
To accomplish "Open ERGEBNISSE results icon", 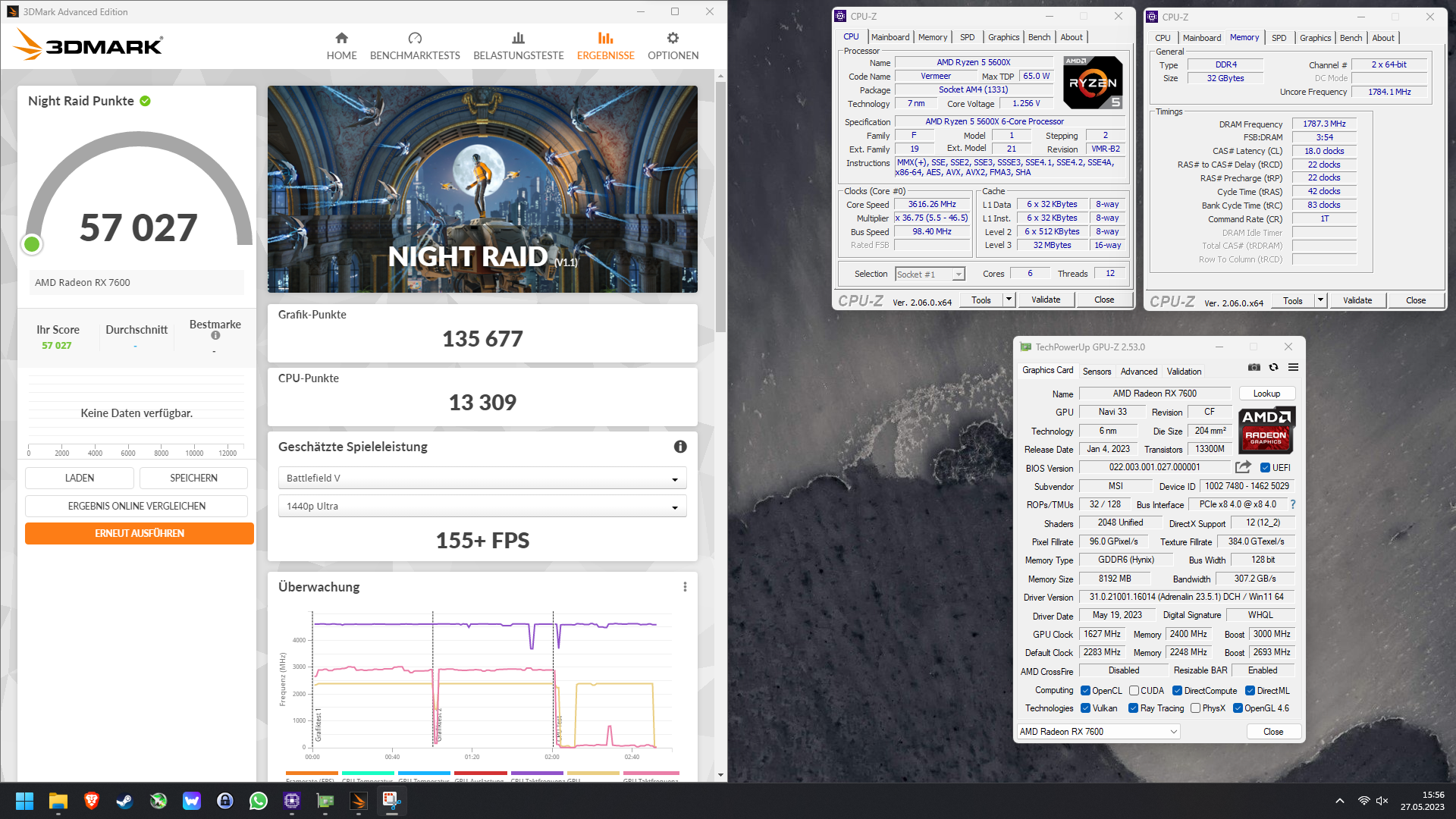I will [605, 38].
